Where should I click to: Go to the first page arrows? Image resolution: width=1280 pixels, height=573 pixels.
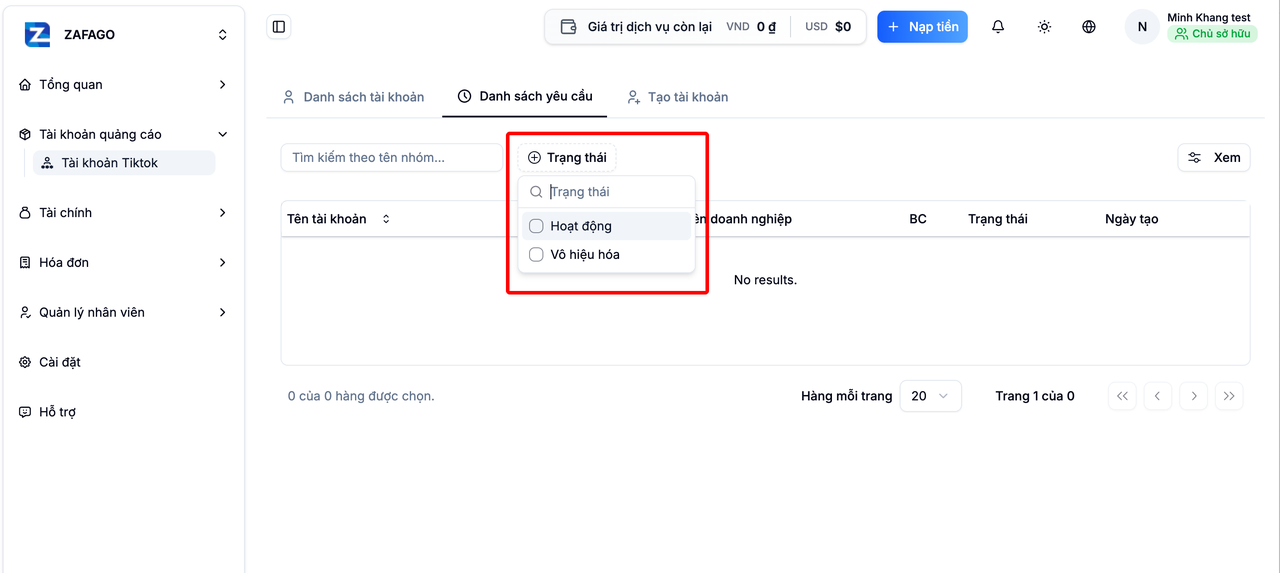(x=1122, y=396)
